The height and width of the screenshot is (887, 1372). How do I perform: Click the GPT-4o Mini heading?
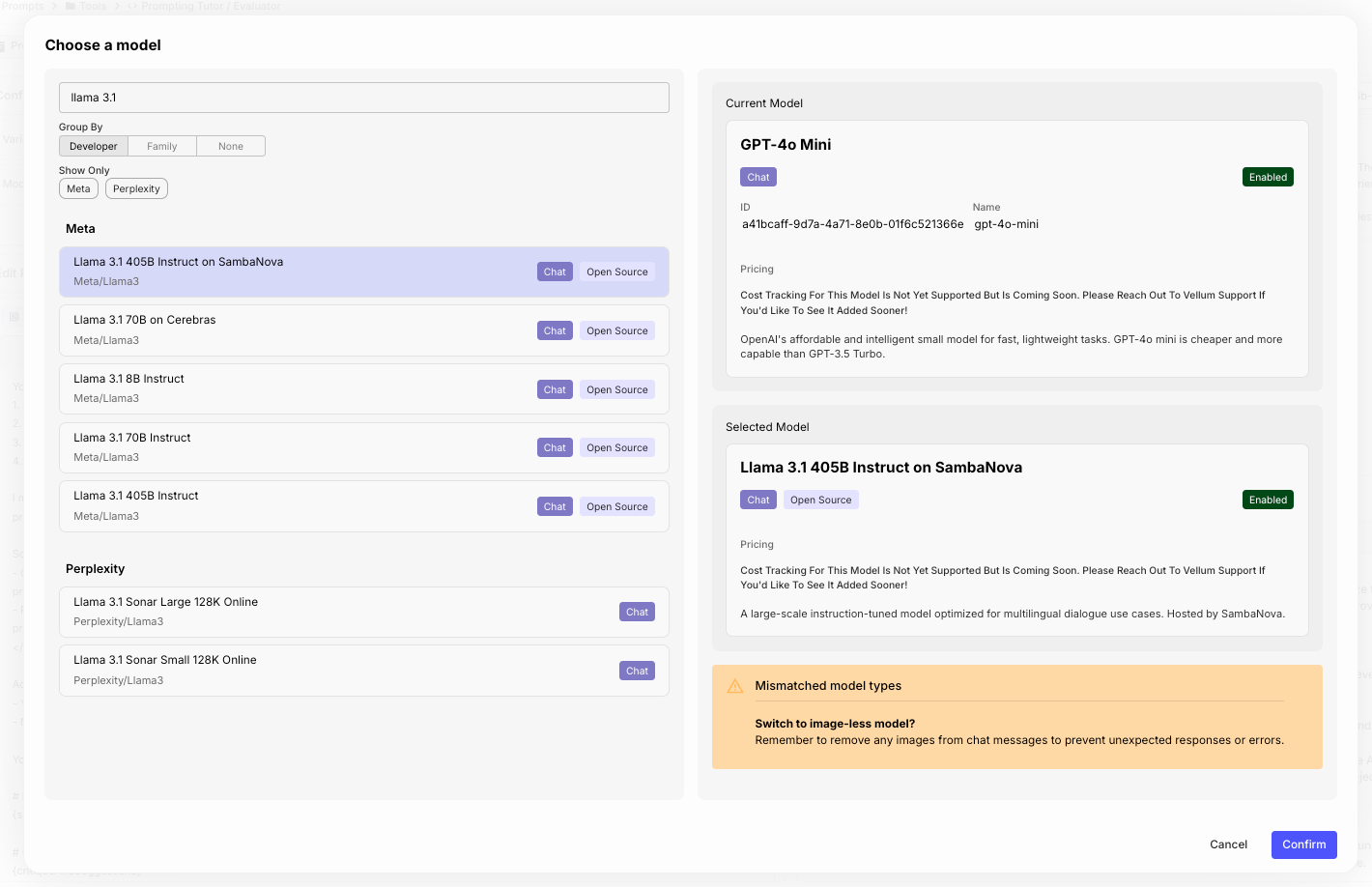click(786, 144)
